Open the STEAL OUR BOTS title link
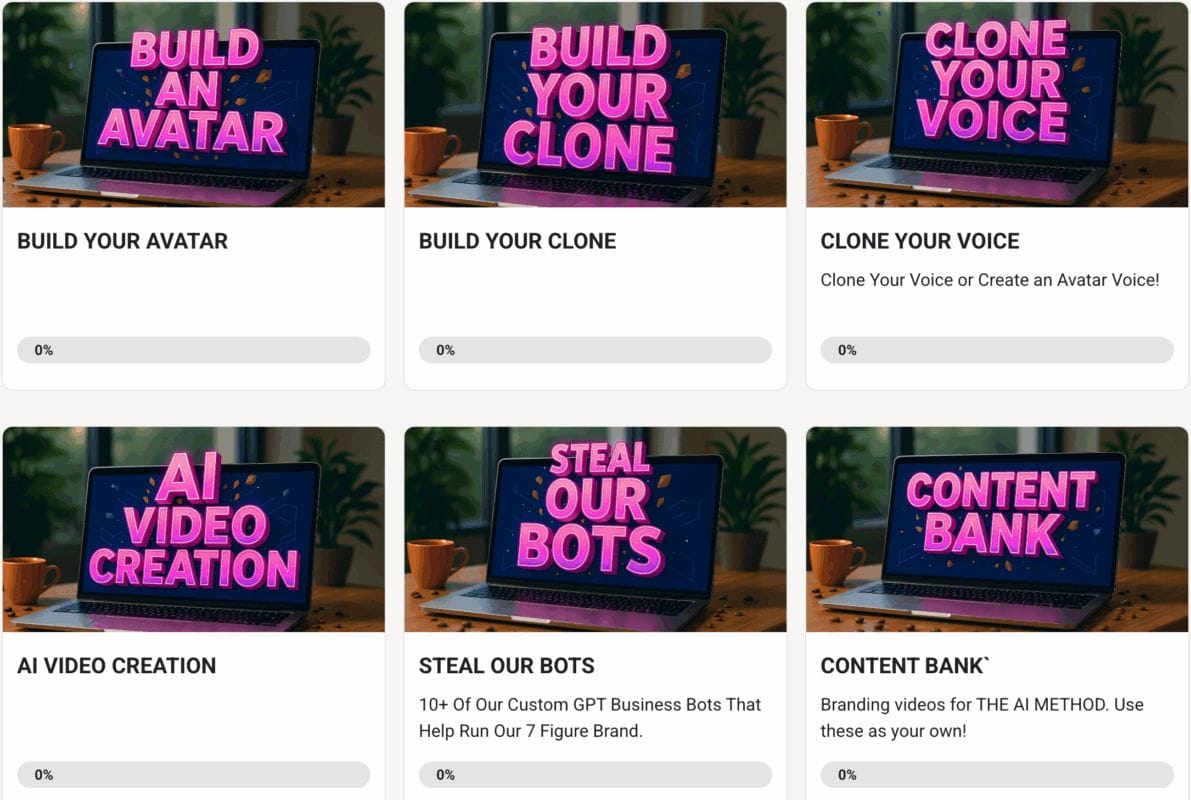The width and height of the screenshot is (1191, 800). 507,666
